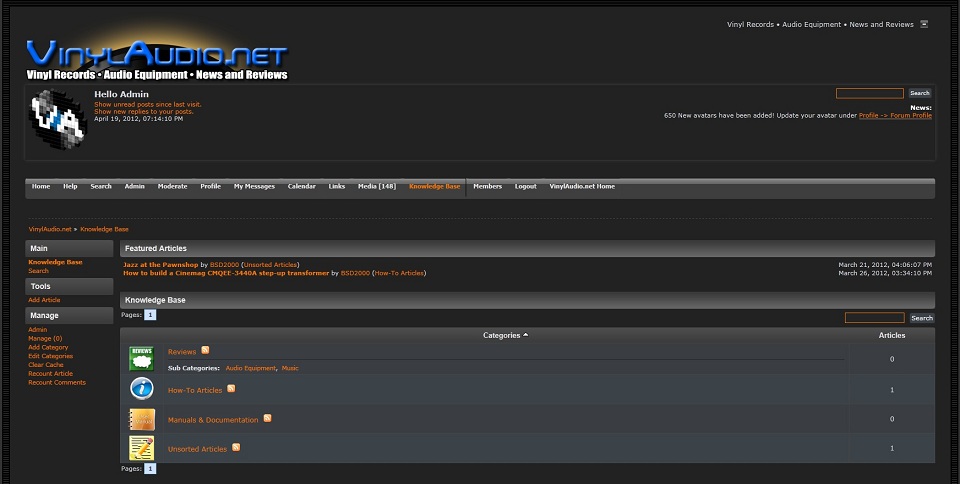Open Manuals & Documentation category
The height and width of the screenshot is (484, 960).
213,420
